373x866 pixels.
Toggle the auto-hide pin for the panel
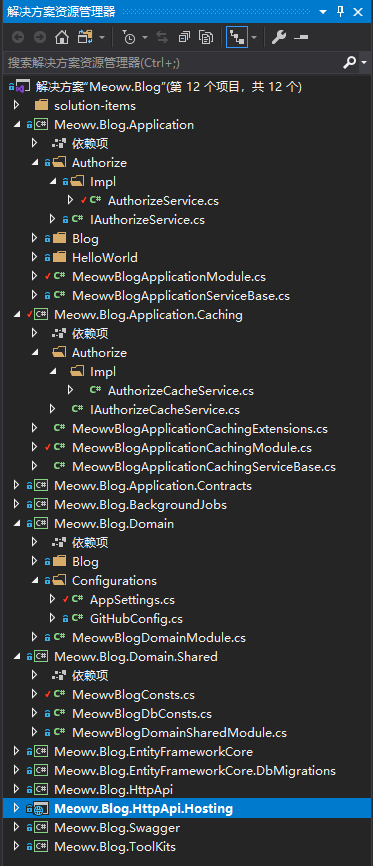(x=340, y=12)
